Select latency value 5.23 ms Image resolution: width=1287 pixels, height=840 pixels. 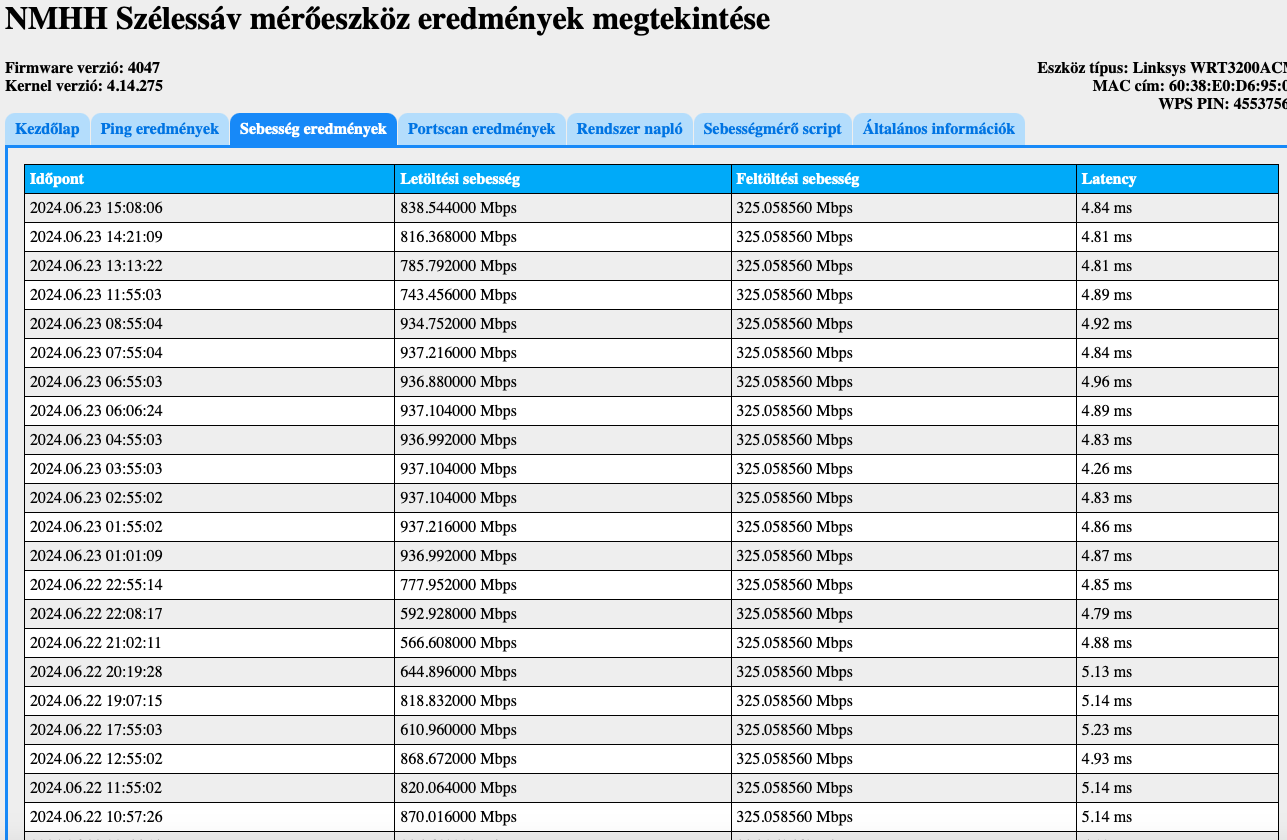(x=1106, y=730)
